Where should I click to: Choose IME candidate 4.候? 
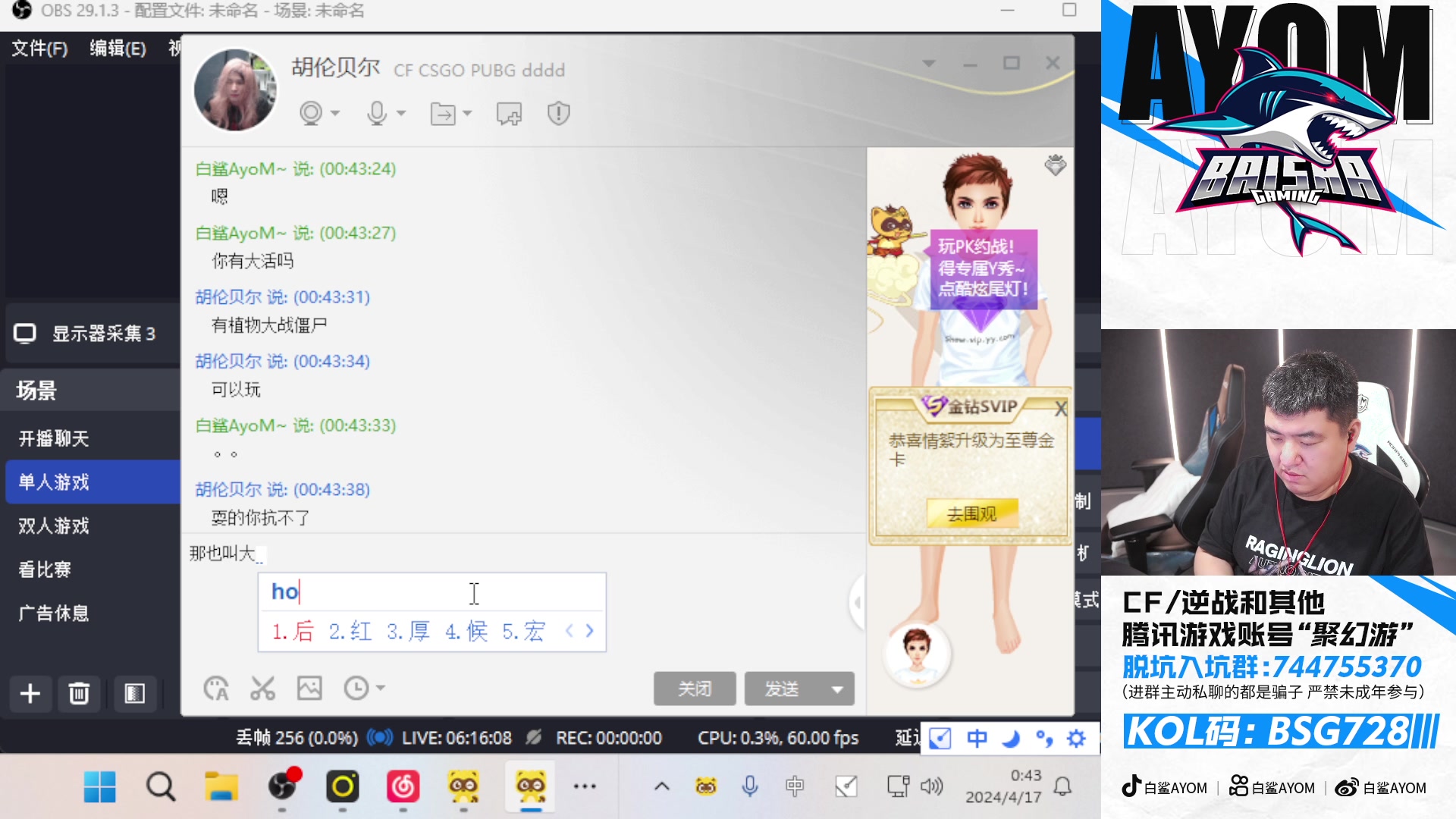click(x=466, y=631)
